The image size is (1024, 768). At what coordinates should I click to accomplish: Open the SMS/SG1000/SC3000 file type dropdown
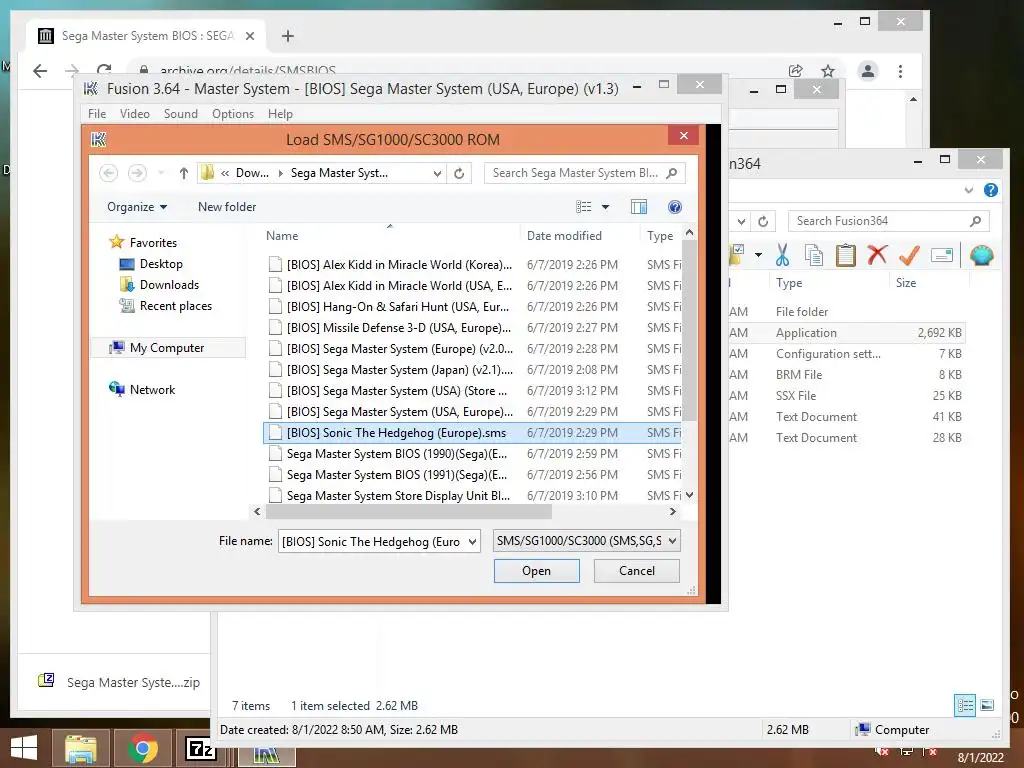click(x=672, y=541)
